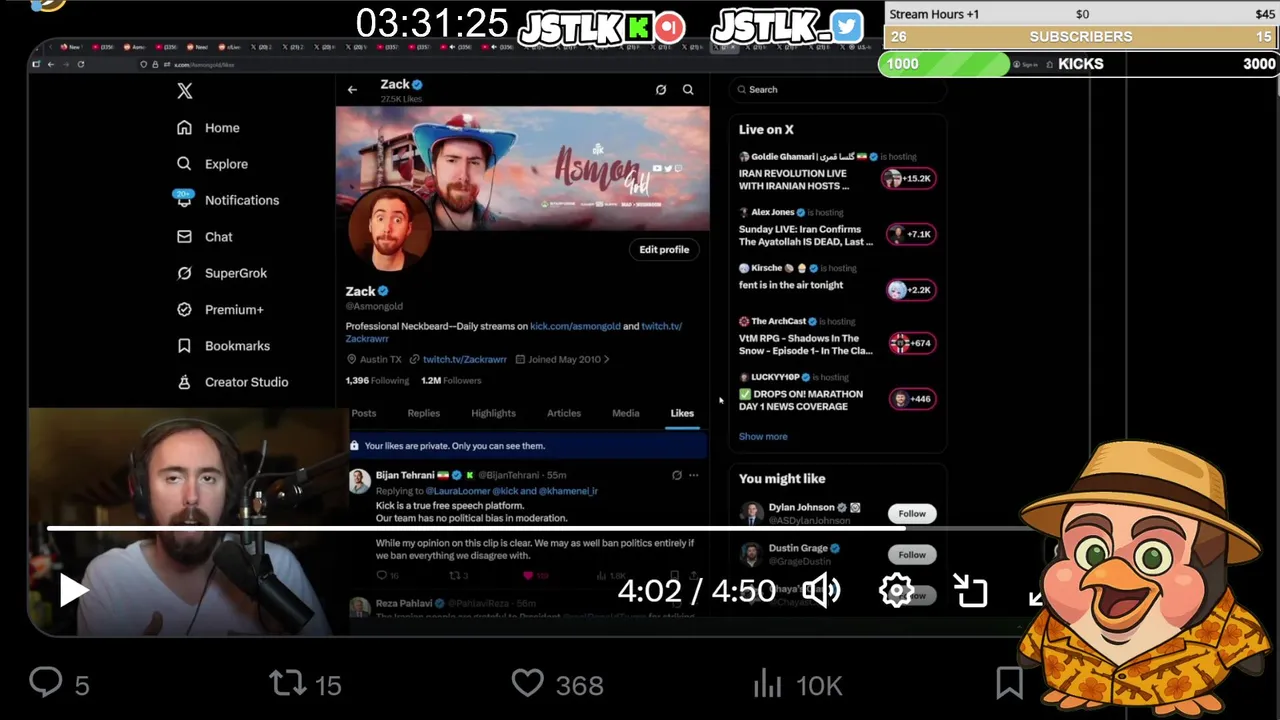Click the 4:02 / 4:50 time display
Viewport: 1280px width, 720px height.
tap(697, 591)
